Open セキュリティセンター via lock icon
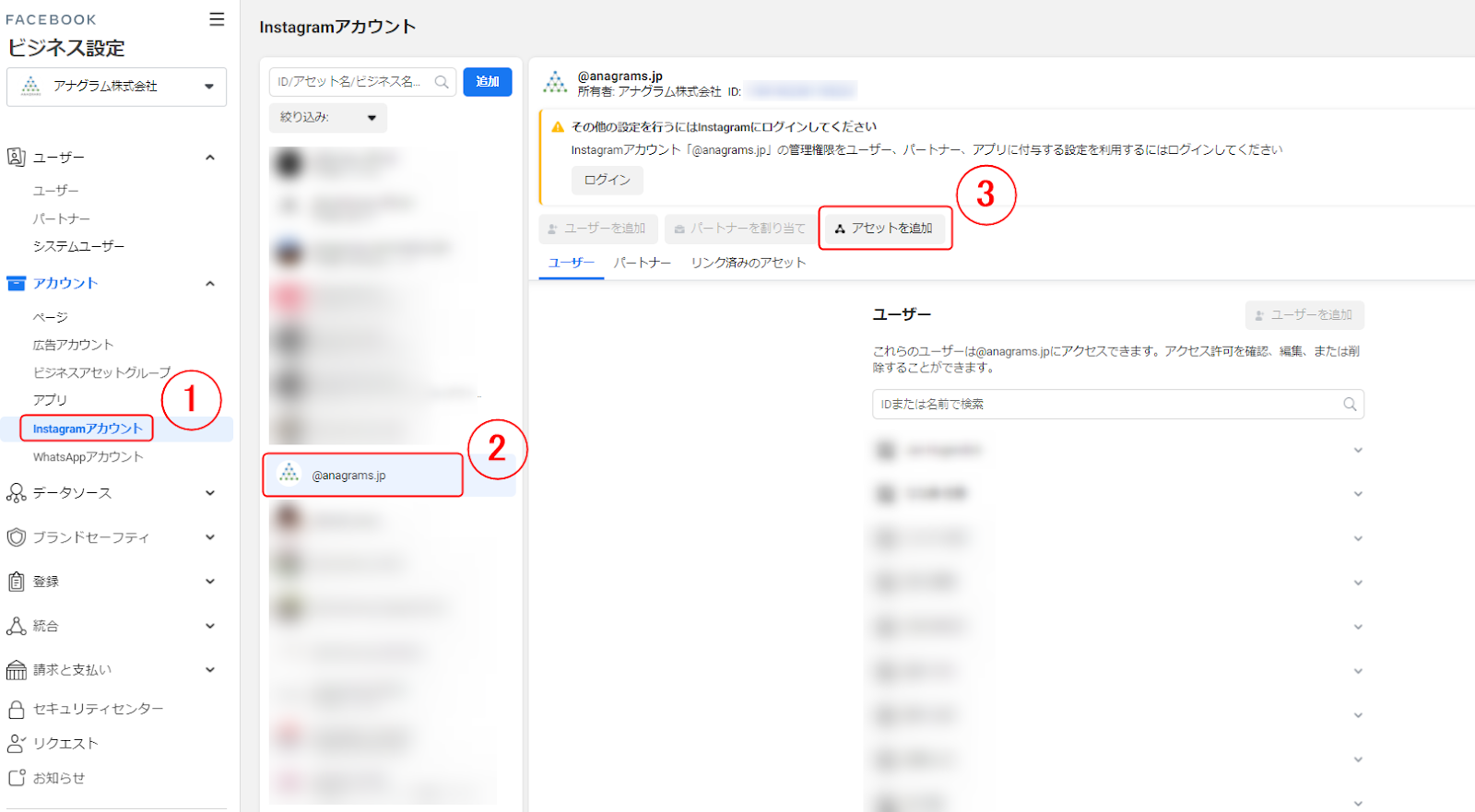 16,709
